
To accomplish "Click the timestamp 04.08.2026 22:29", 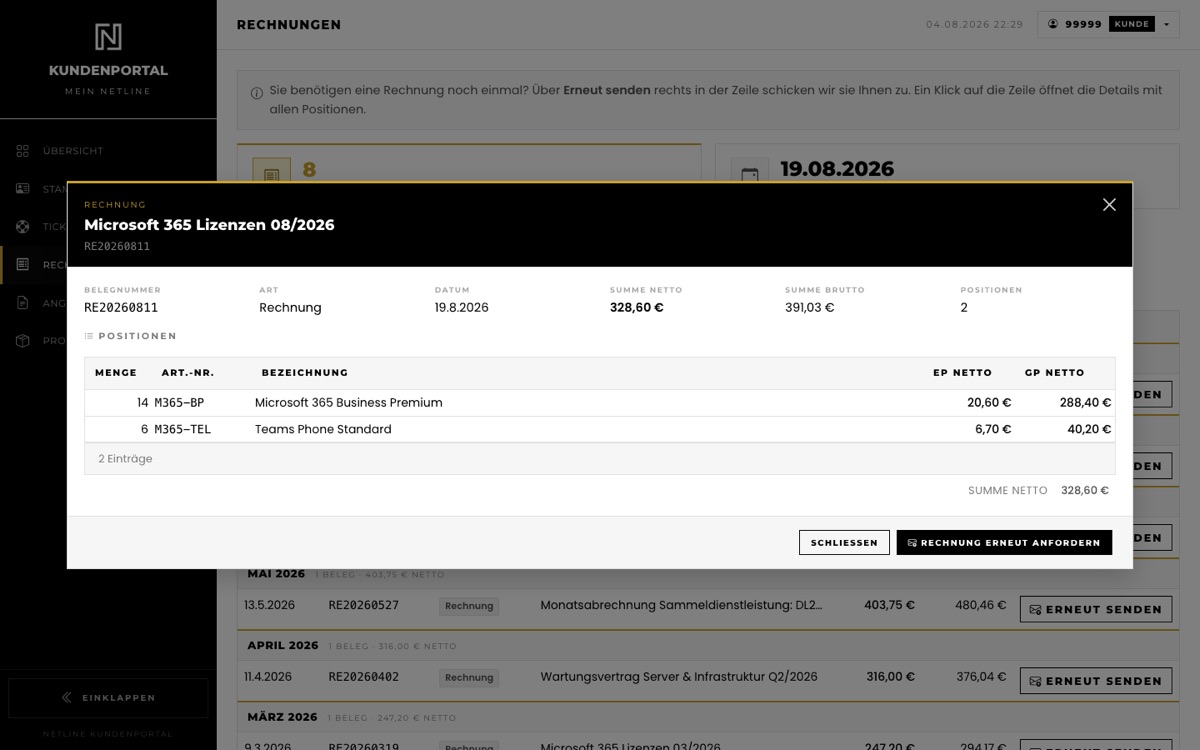I will [x=975, y=24].
